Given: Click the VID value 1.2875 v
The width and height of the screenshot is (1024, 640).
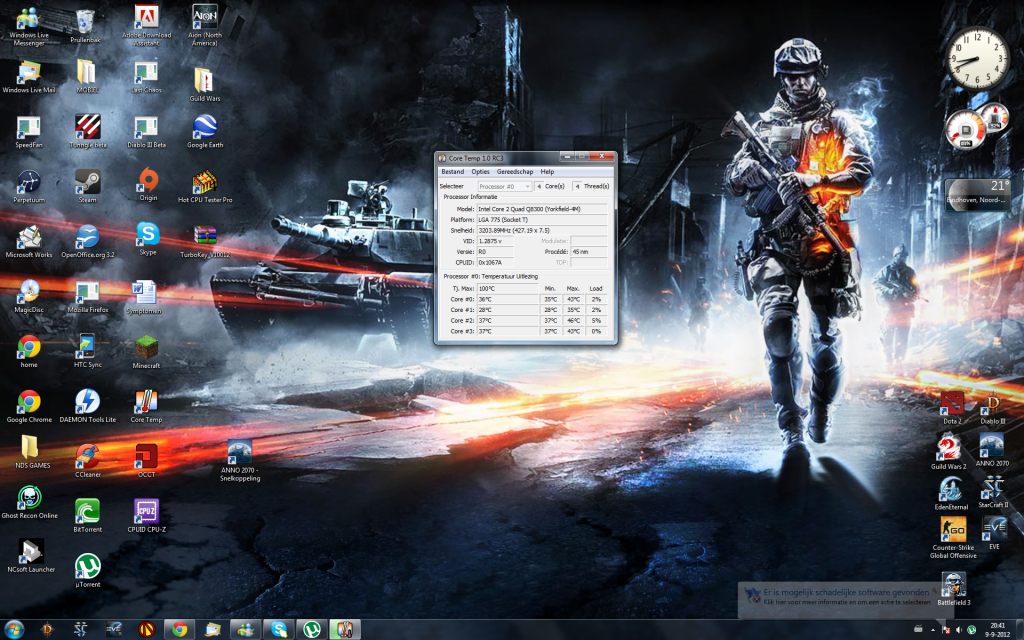Looking at the screenshot, I should 495,241.
